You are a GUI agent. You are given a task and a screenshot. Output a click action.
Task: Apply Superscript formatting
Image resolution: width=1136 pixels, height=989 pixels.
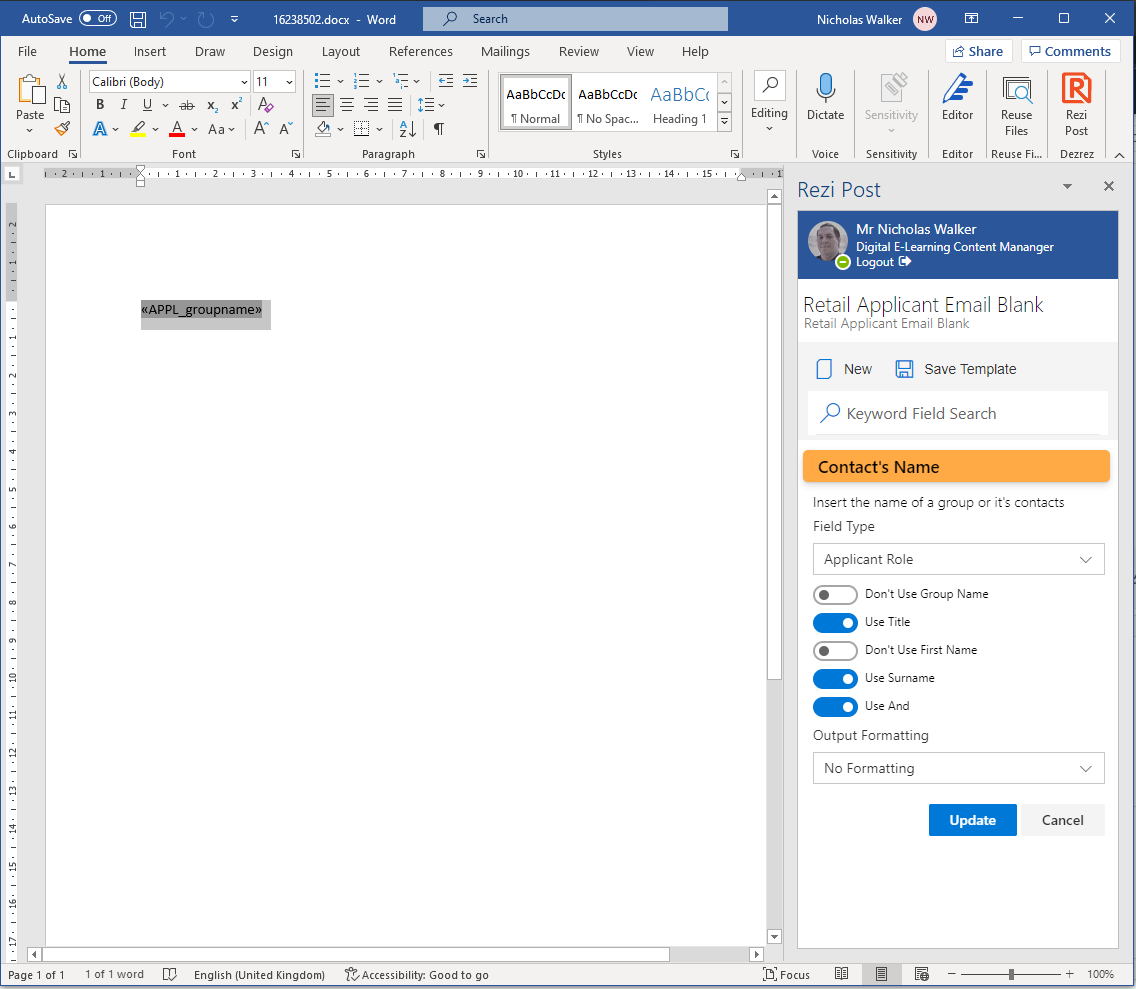(236, 104)
